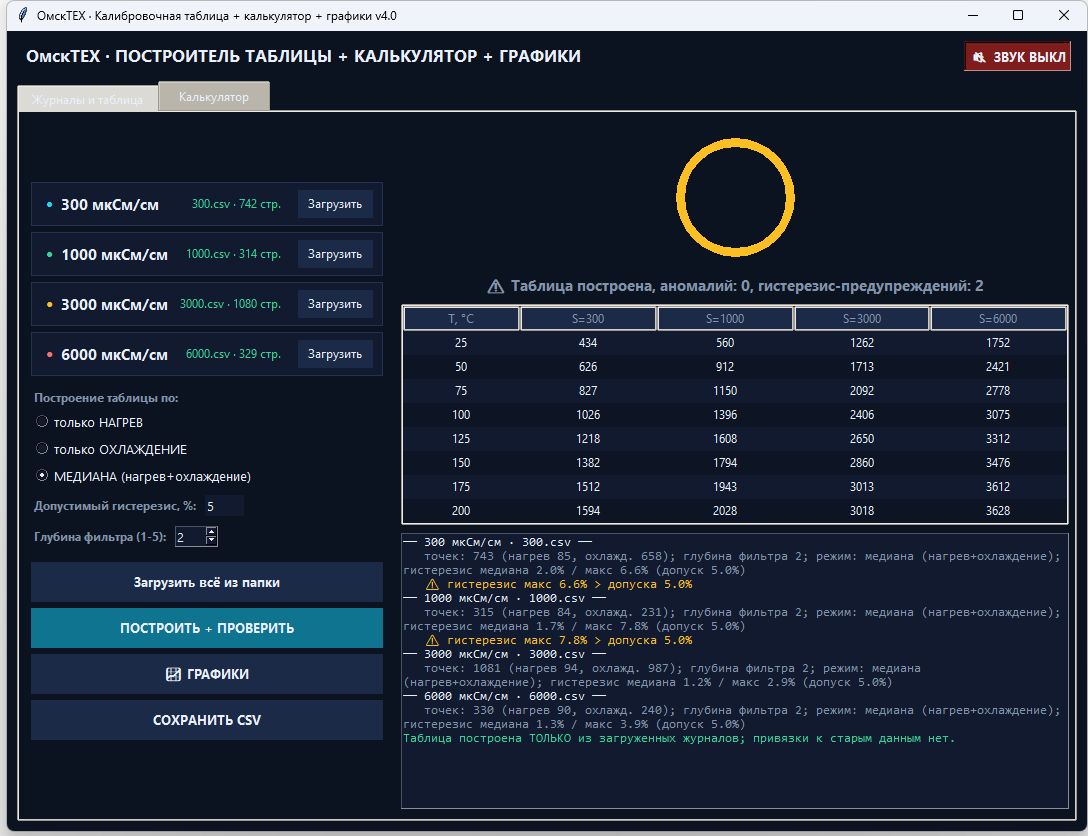Select table cell with value 434
The height and width of the screenshot is (836, 1088).
pyautogui.click(x=588, y=343)
